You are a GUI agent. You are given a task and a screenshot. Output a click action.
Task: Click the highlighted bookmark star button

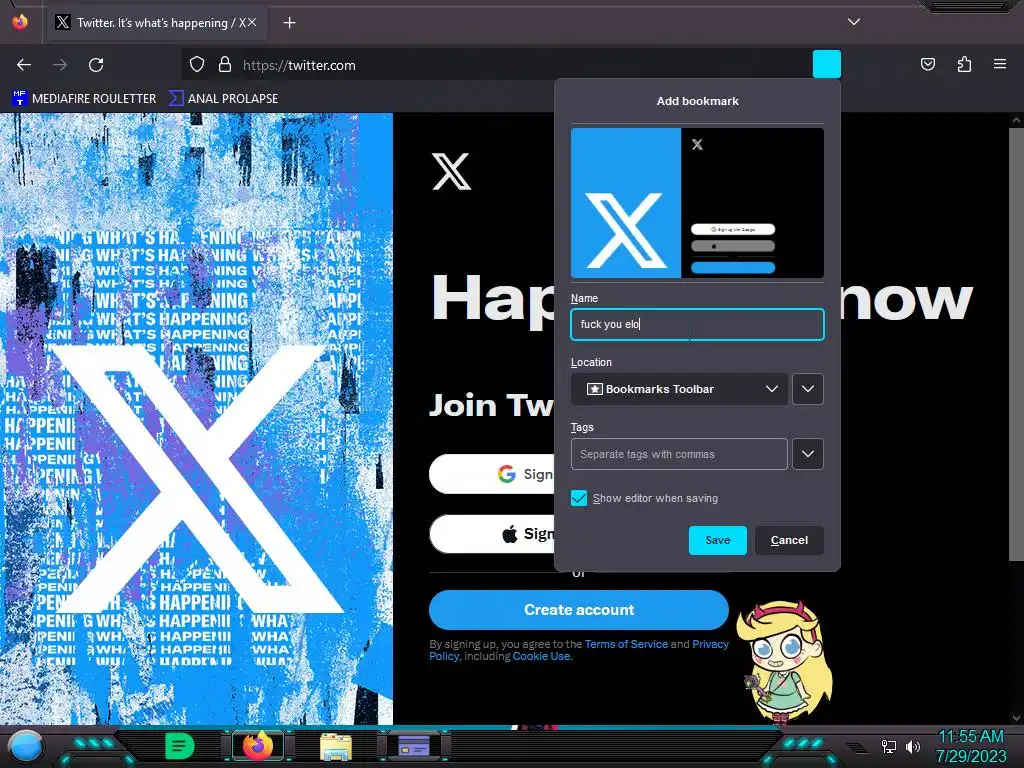(x=827, y=64)
